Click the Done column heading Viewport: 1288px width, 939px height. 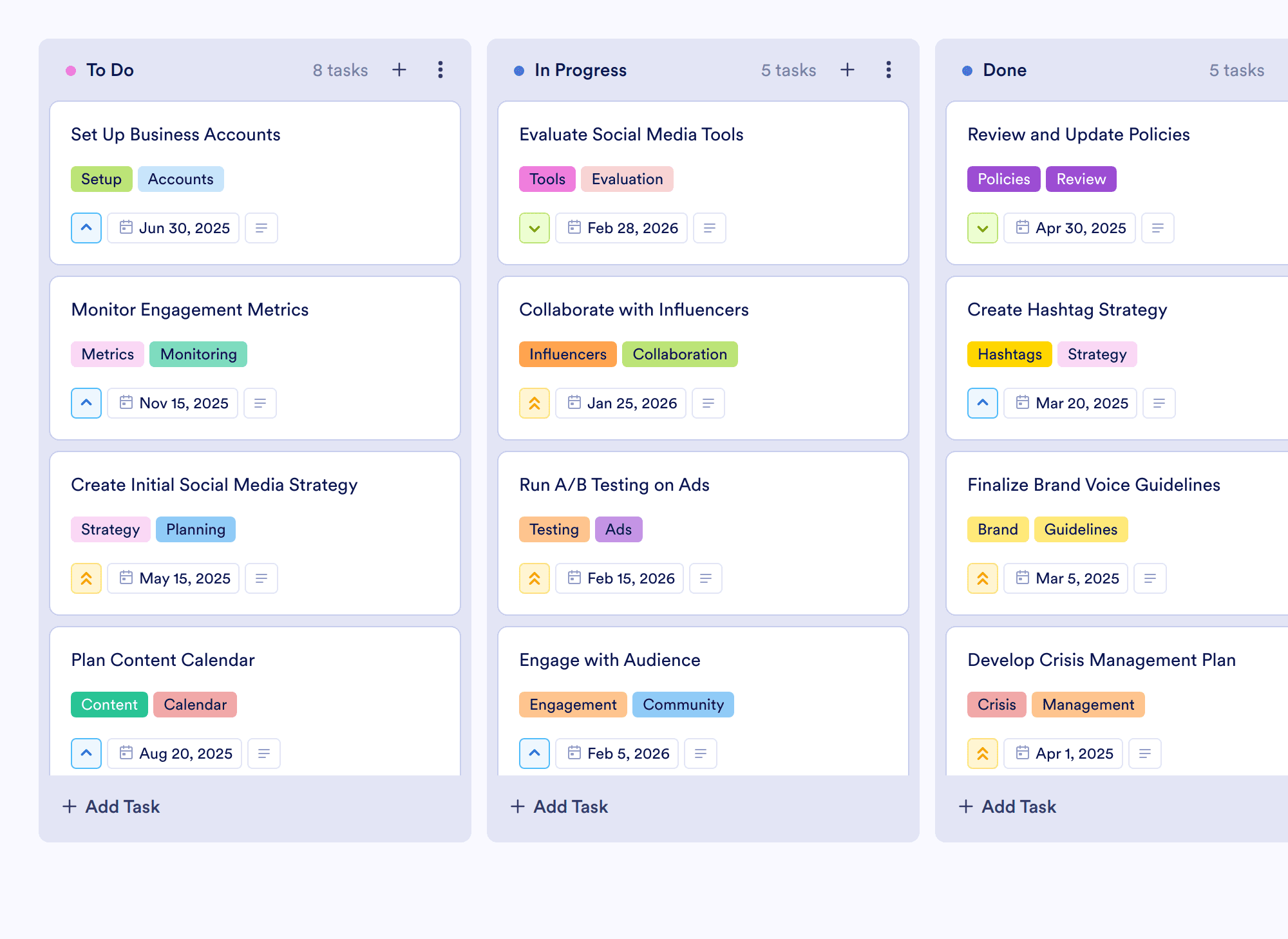pos(1005,70)
